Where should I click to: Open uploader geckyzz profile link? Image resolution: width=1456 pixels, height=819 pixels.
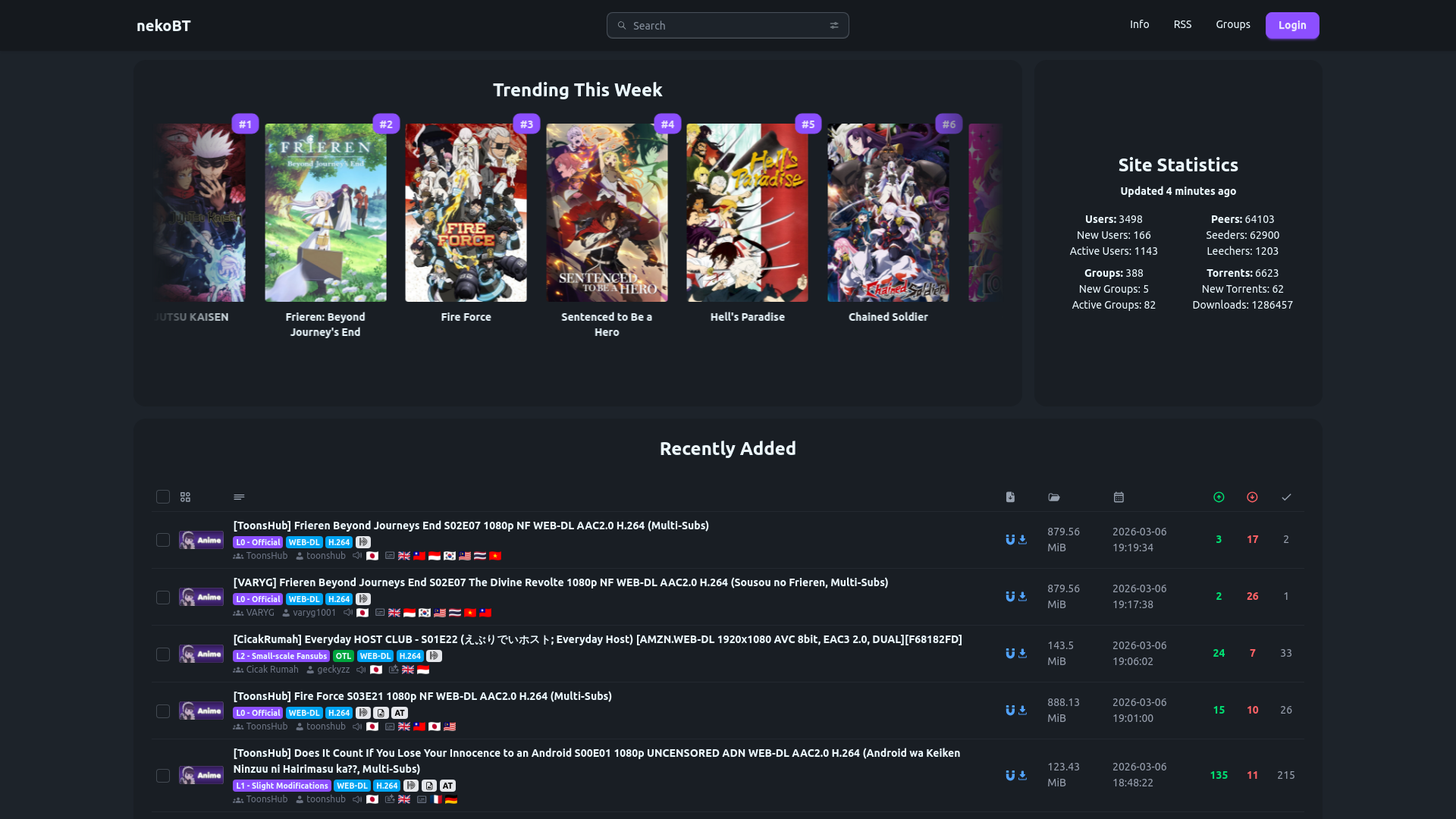(x=334, y=670)
